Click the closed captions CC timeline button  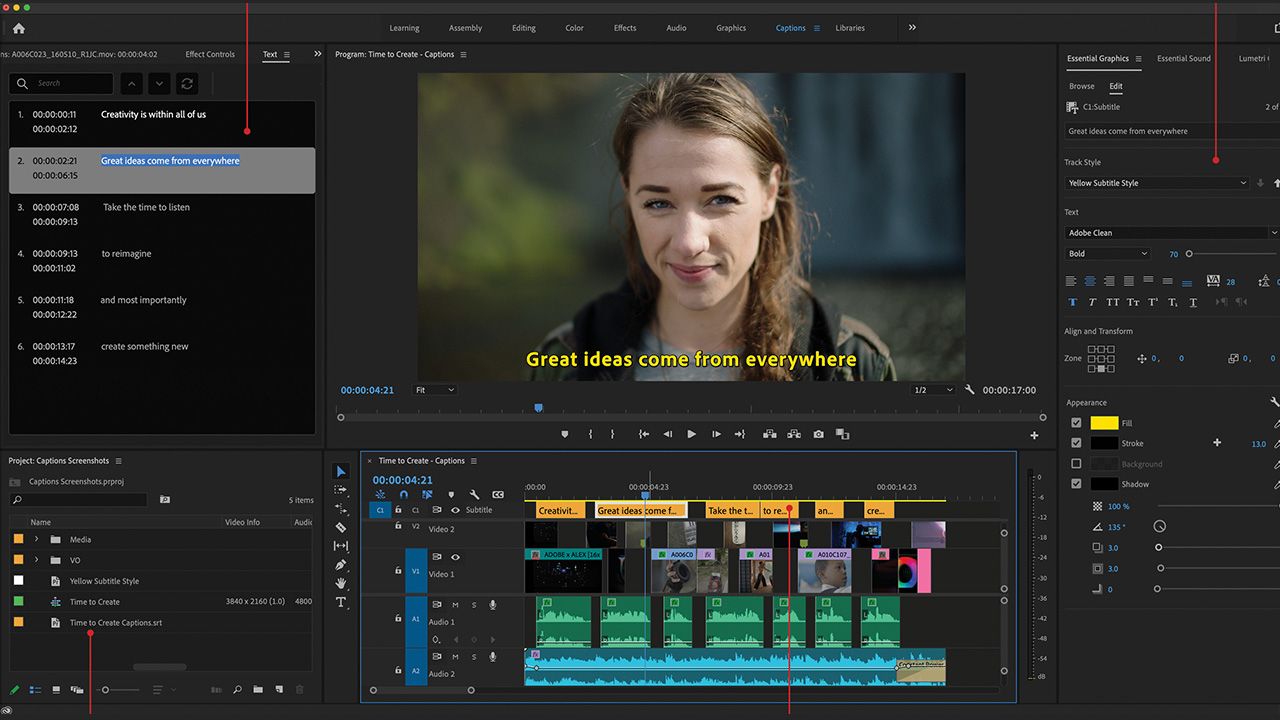click(x=498, y=494)
